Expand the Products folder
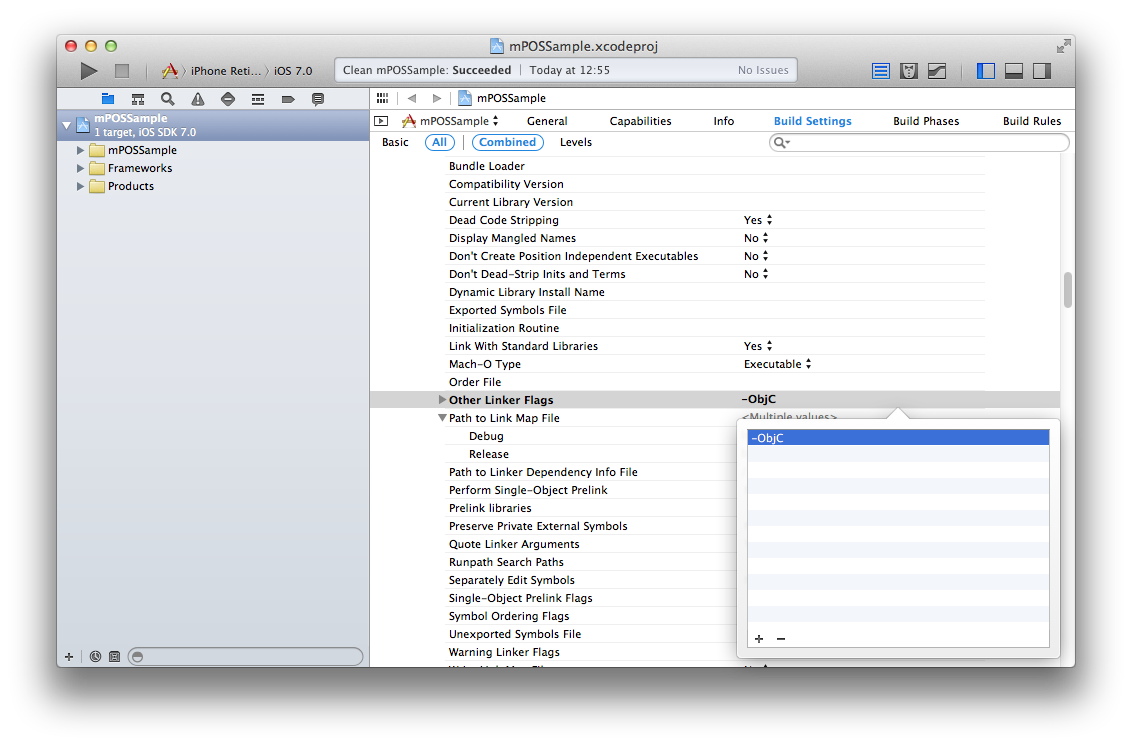The width and height of the screenshot is (1132, 746). [80, 186]
